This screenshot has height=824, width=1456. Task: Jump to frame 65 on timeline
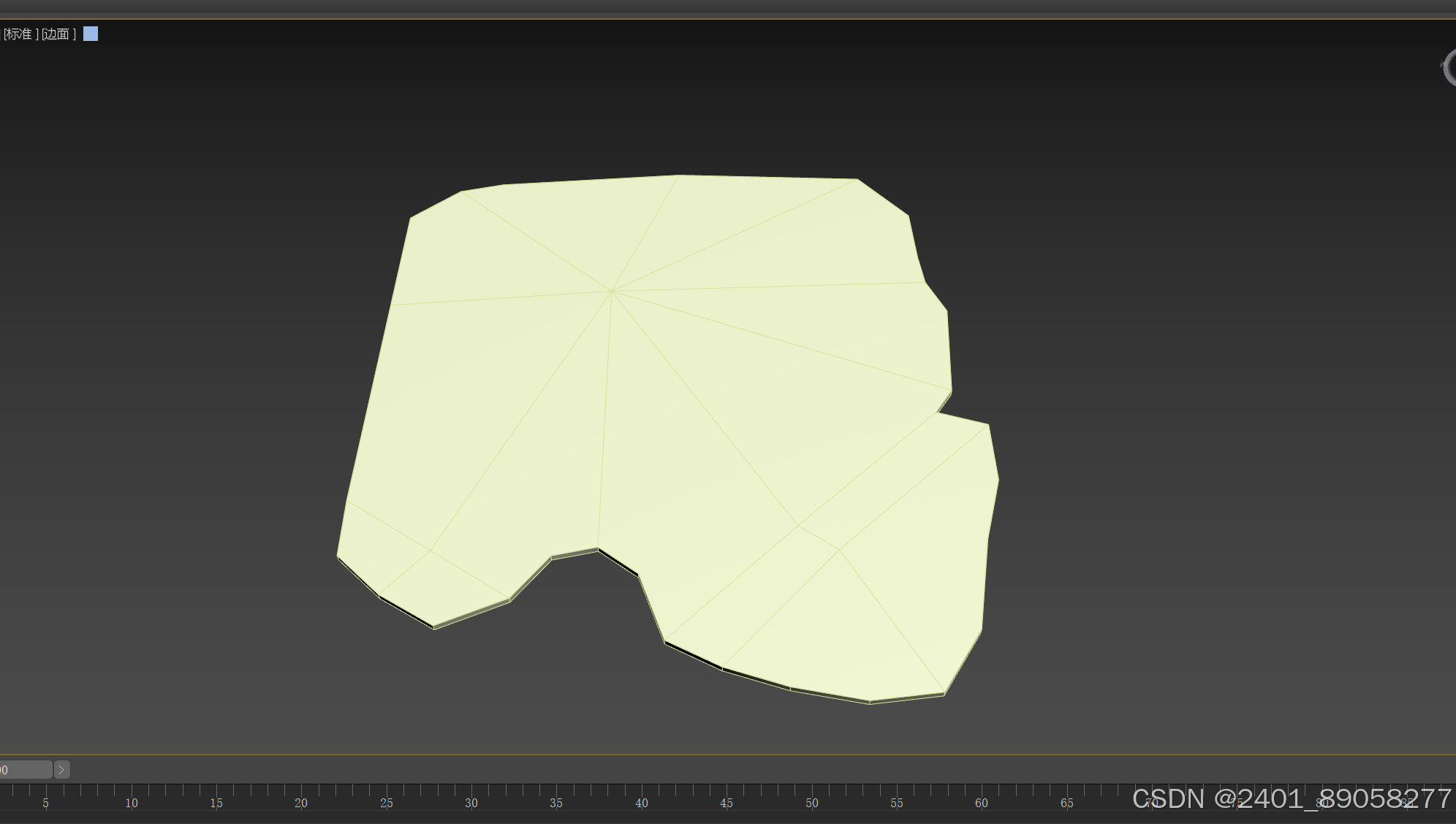1066,802
